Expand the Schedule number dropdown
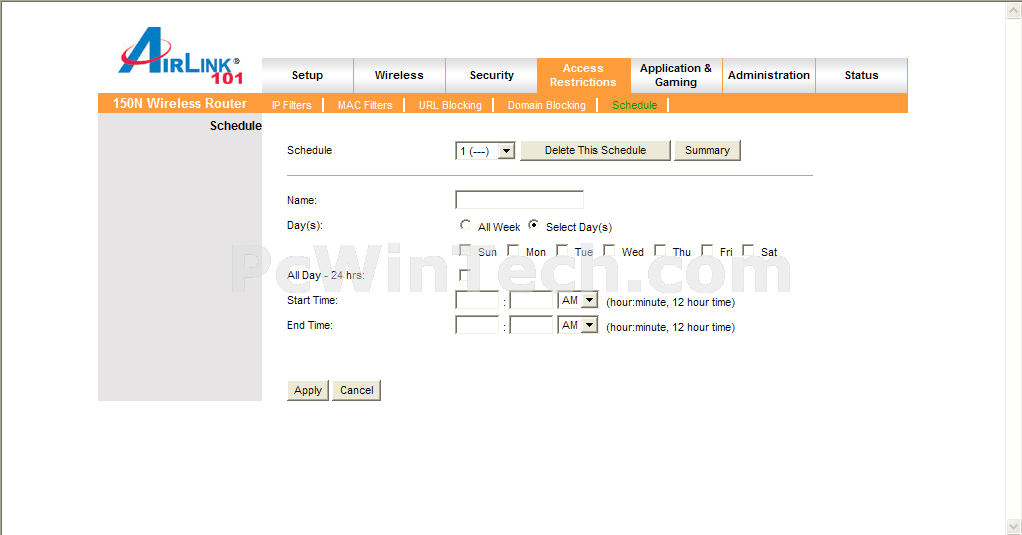This screenshot has width=1022, height=535. pos(485,151)
